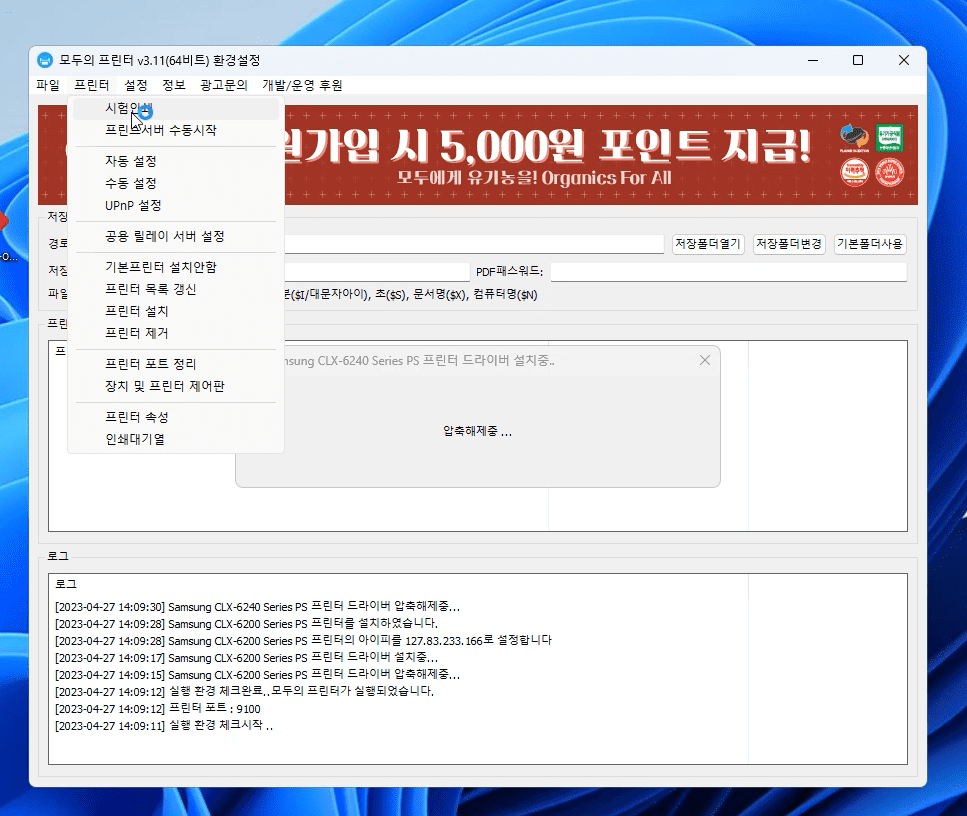Open the 설정 menu
This screenshot has width=967, height=816.
coord(136,85)
